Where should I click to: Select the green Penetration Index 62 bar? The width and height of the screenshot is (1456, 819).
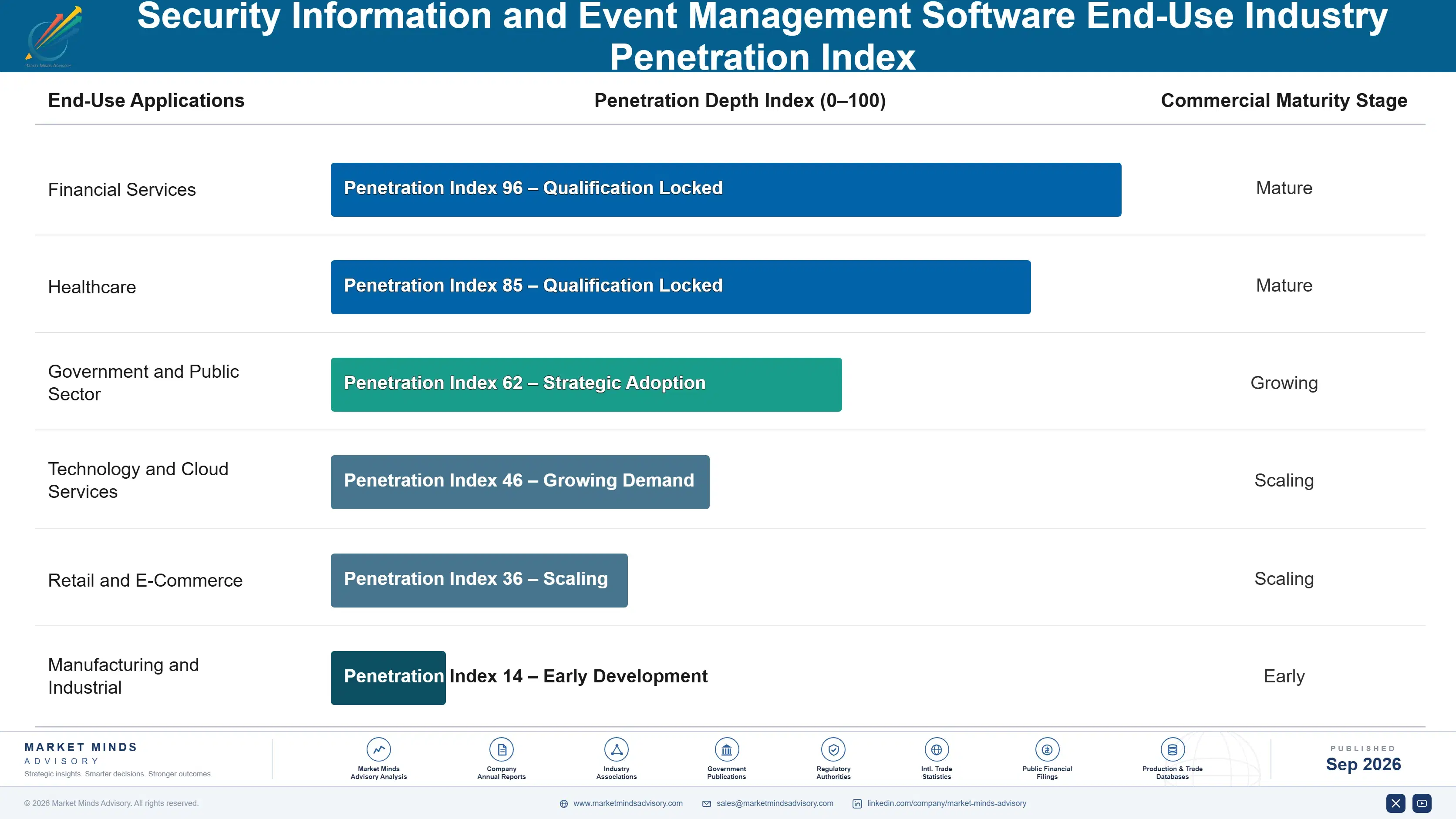tap(586, 385)
